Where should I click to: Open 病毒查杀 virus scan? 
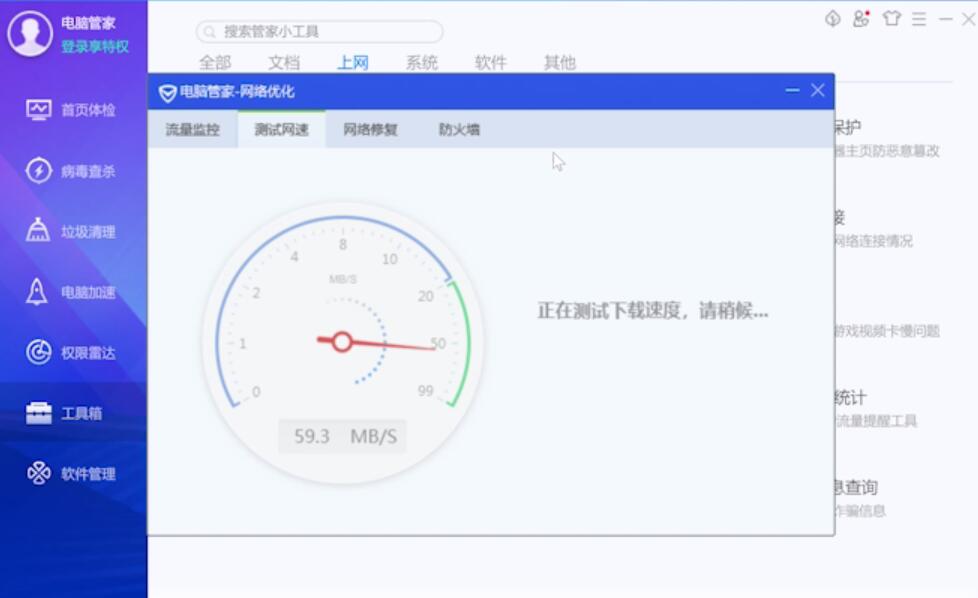pyautogui.click(x=70, y=171)
